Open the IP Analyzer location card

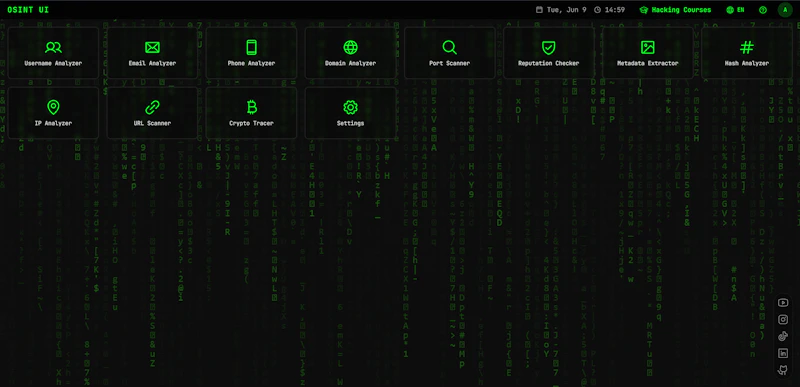53,113
